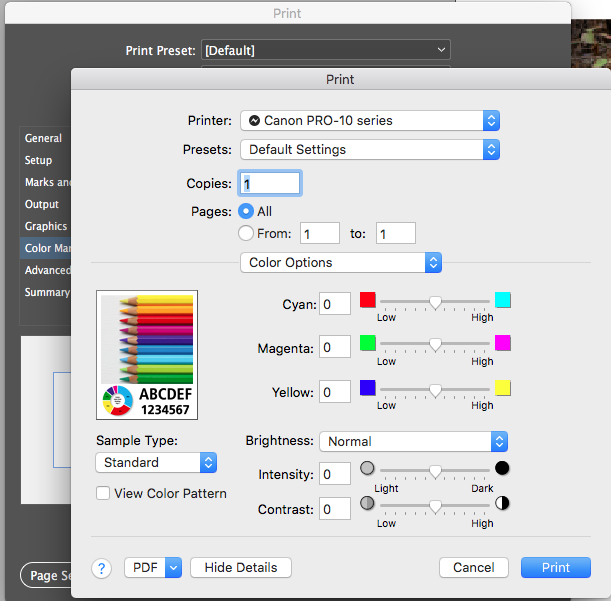Click the half-filled High contrast icon
611x601 pixels.
502,503
